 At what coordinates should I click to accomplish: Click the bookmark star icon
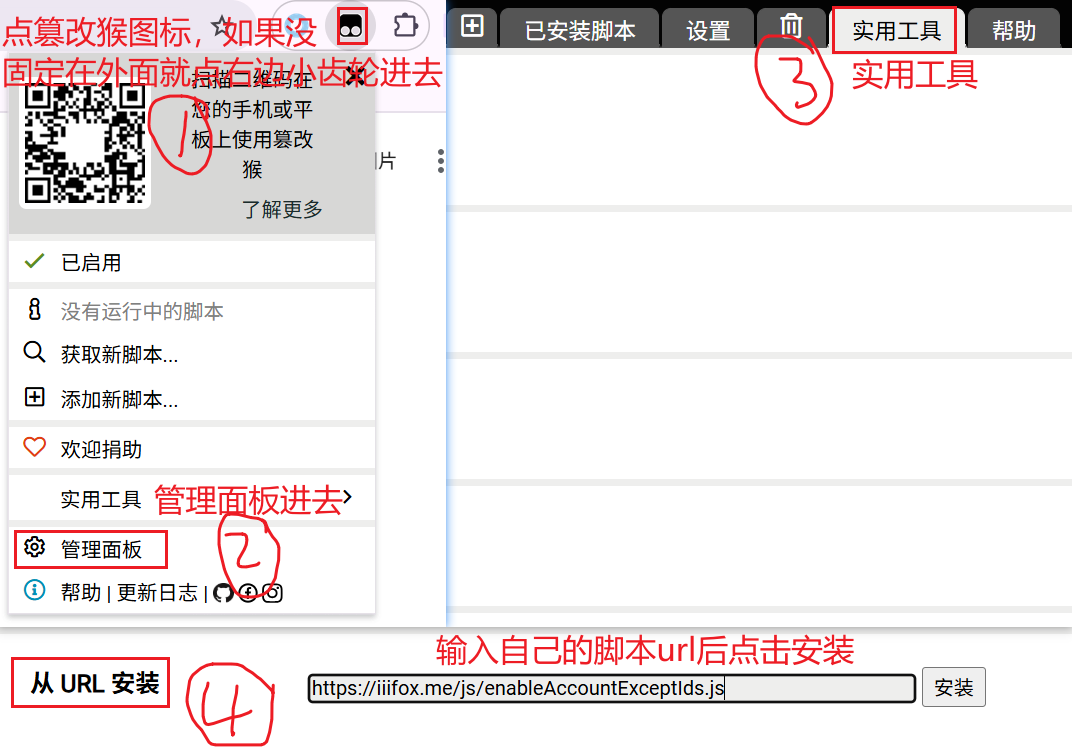[x=221, y=27]
